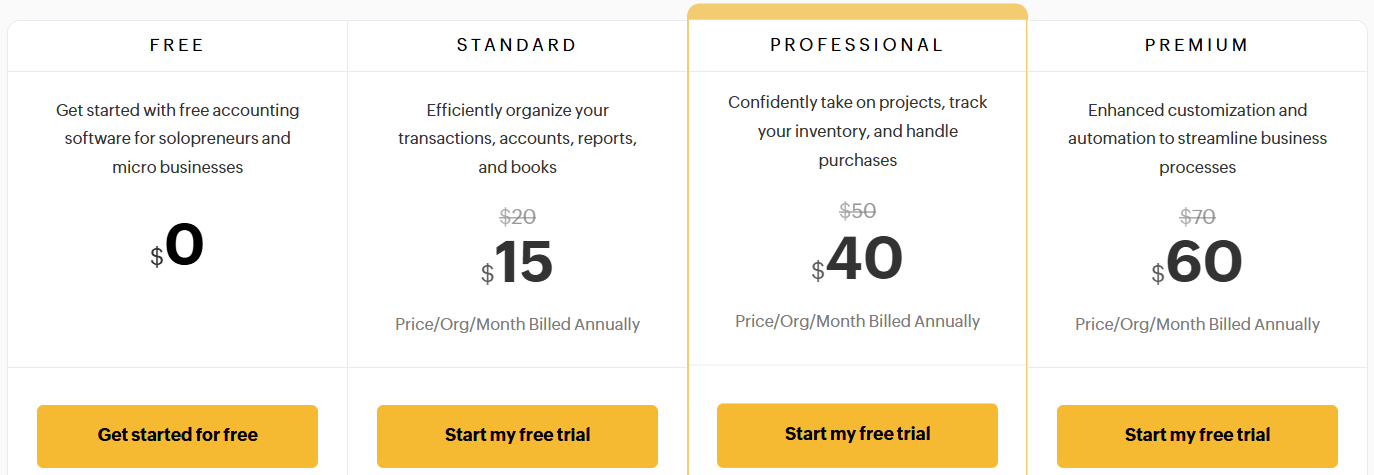Screen dimensions: 1374x475
Task: Click the Professional plan description about tracking inventory
Action: tap(857, 131)
